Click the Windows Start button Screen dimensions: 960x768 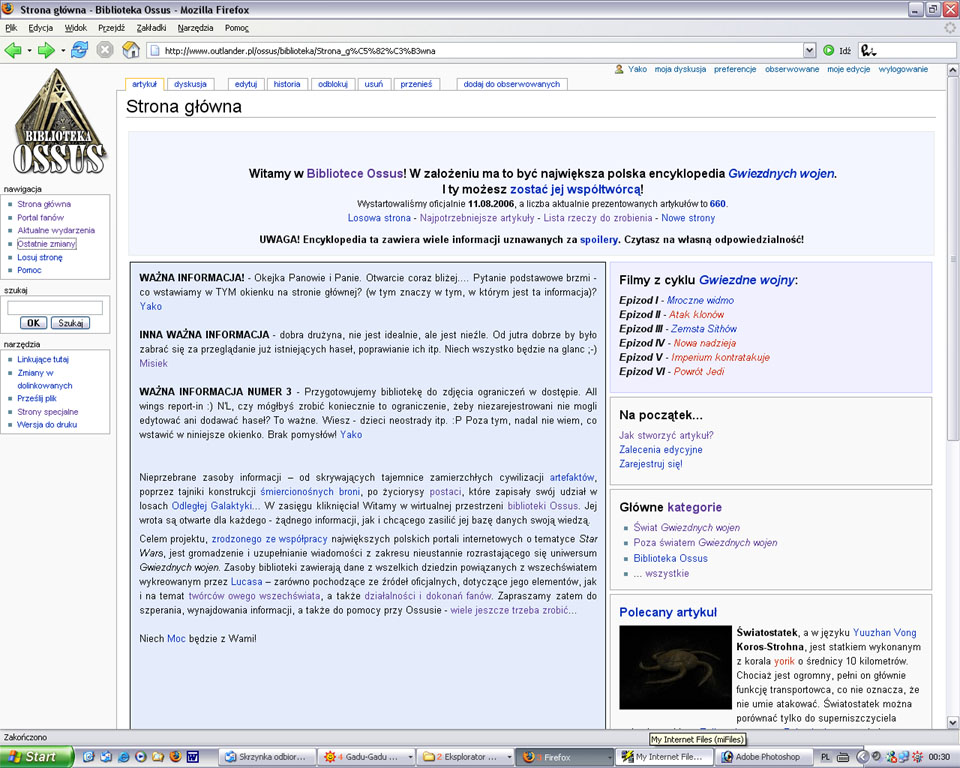tap(37, 757)
